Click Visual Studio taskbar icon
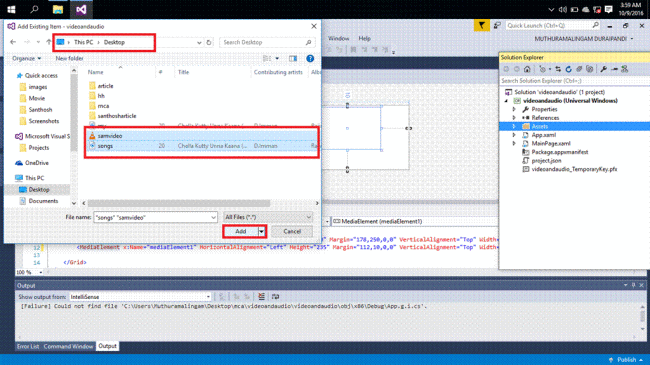 tap(81, 9)
